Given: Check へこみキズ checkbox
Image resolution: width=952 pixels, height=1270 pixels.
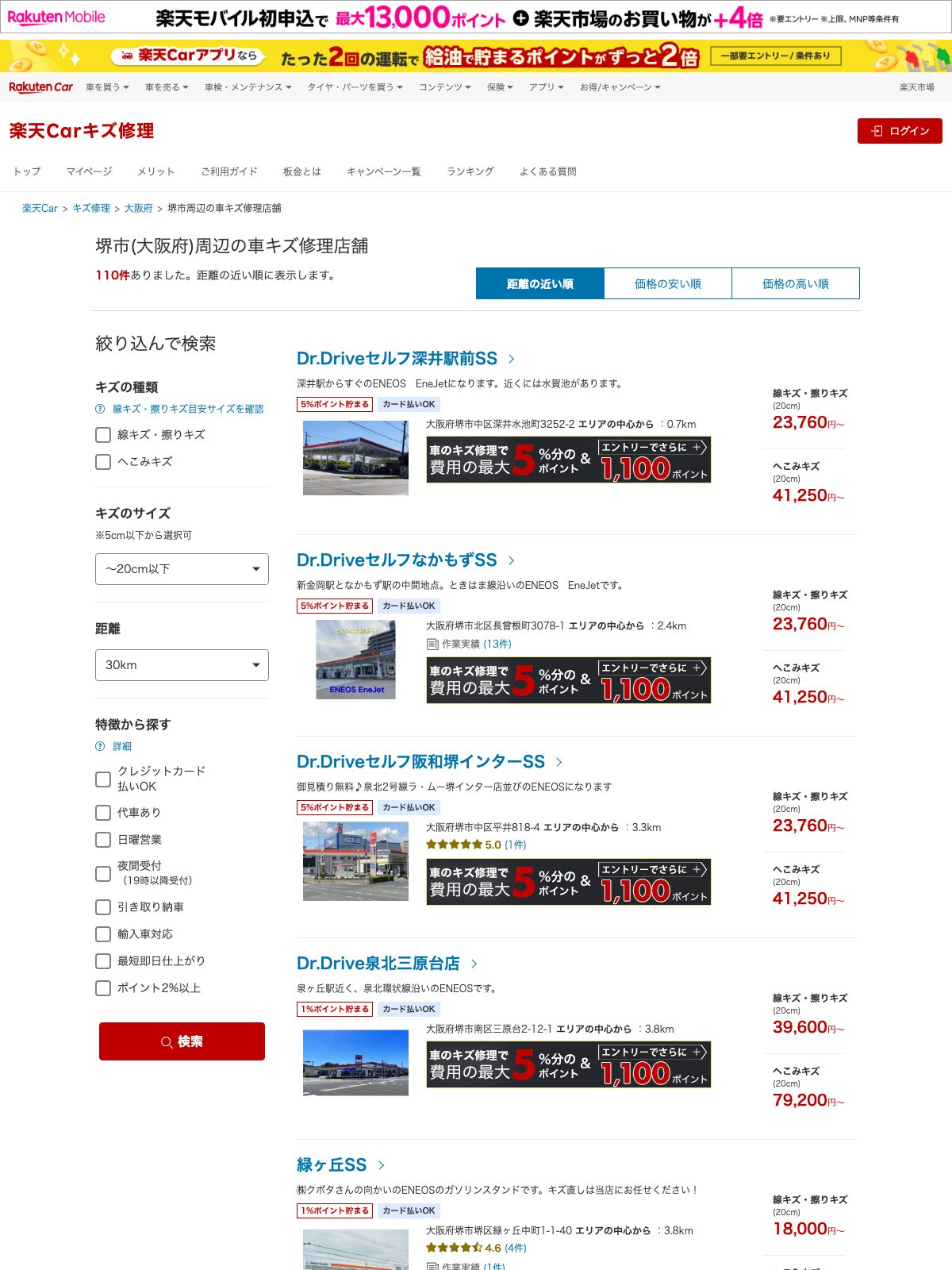Looking at the screenshot, I should tap(103, 462).
